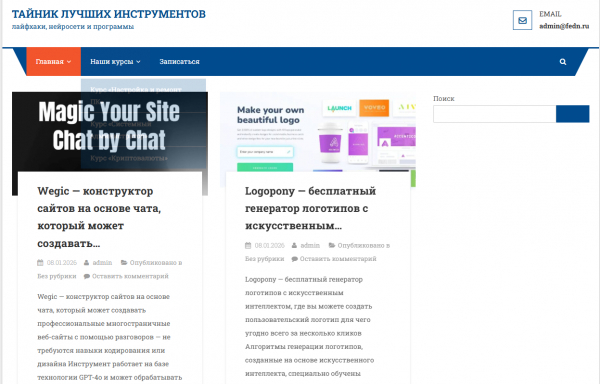Click calendar icon beside Logopony post date

tap(248, 246)
